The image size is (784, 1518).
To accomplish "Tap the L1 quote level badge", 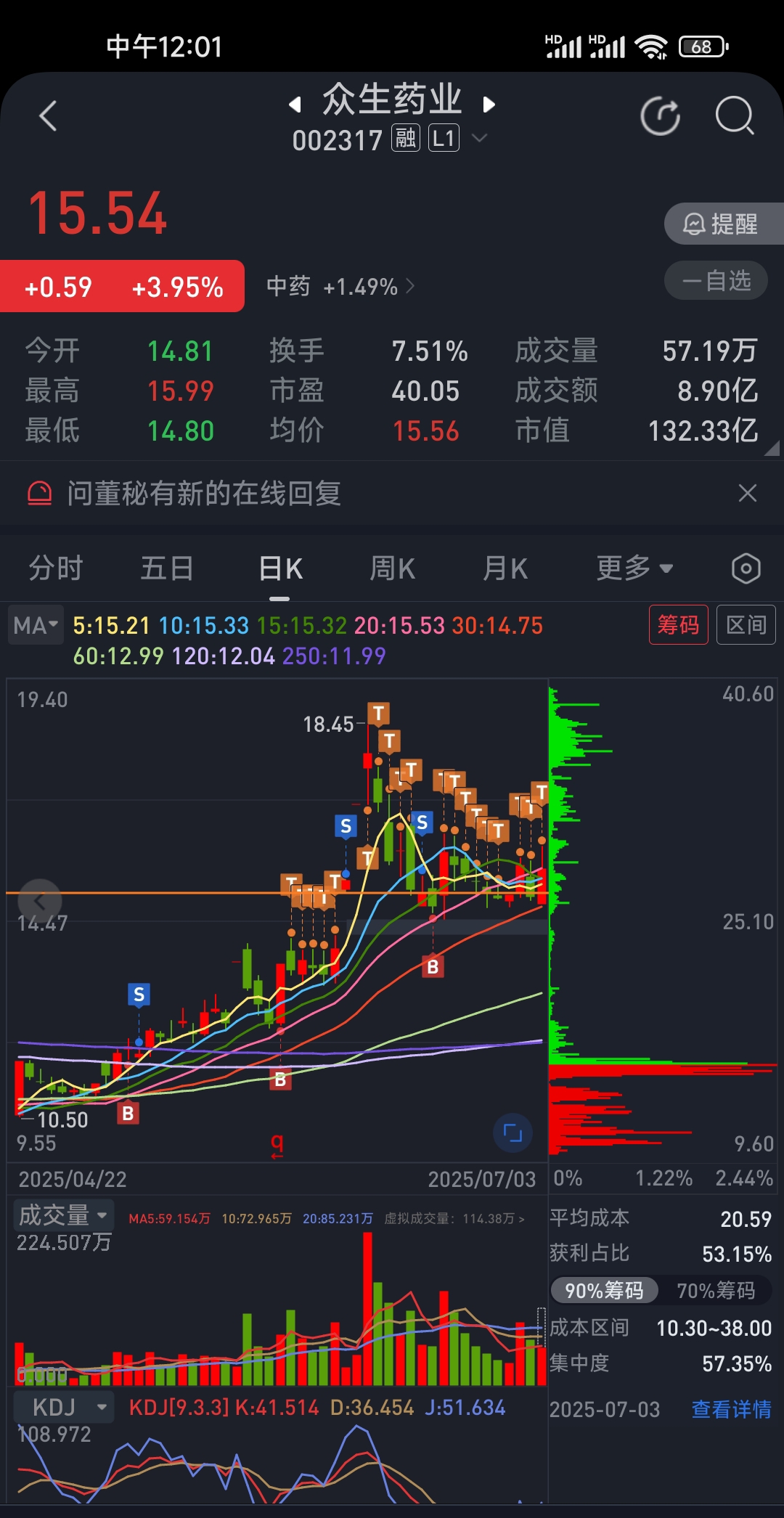I will (x=444, y=138).
